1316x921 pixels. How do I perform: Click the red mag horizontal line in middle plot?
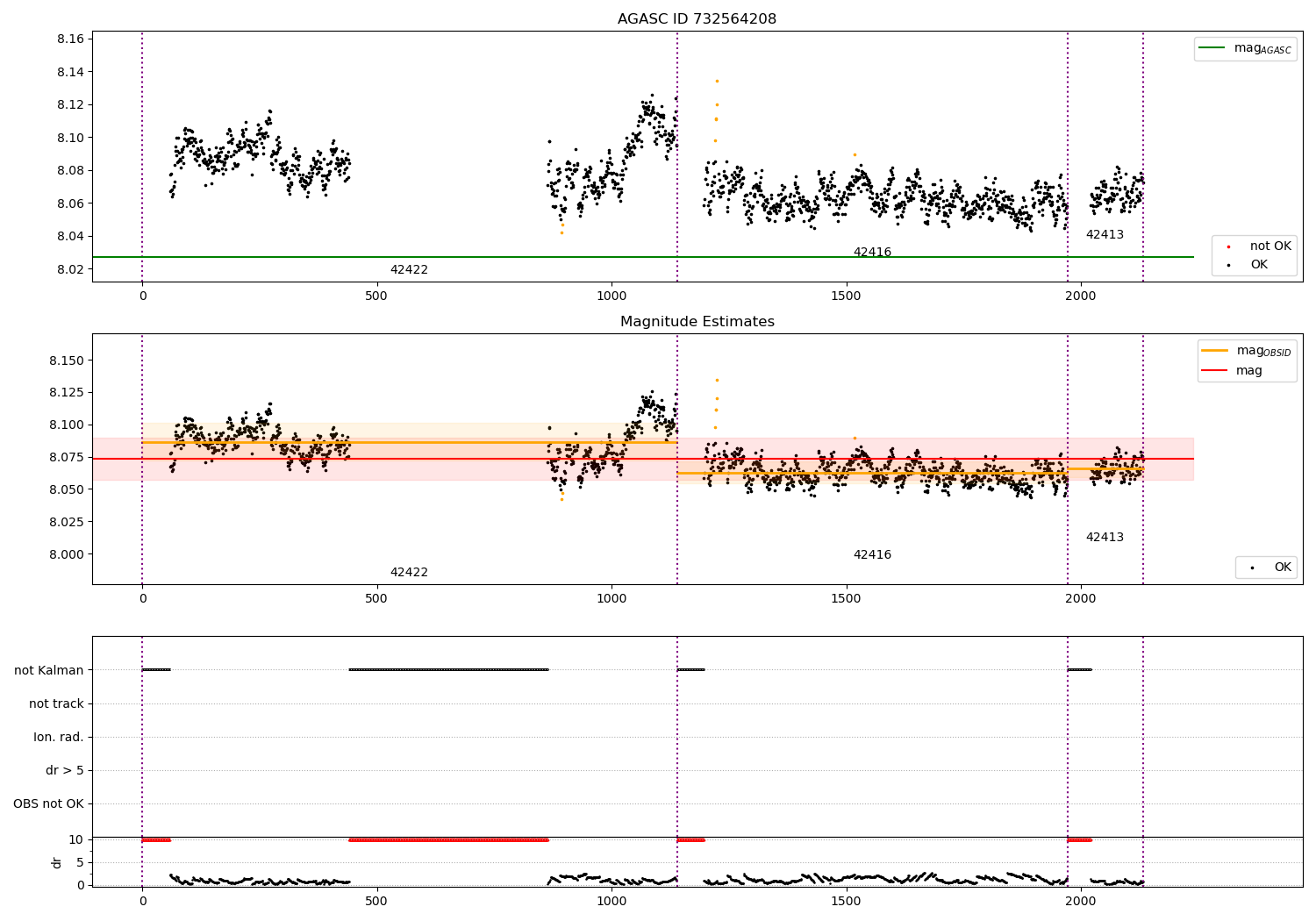tap(642, 459)
